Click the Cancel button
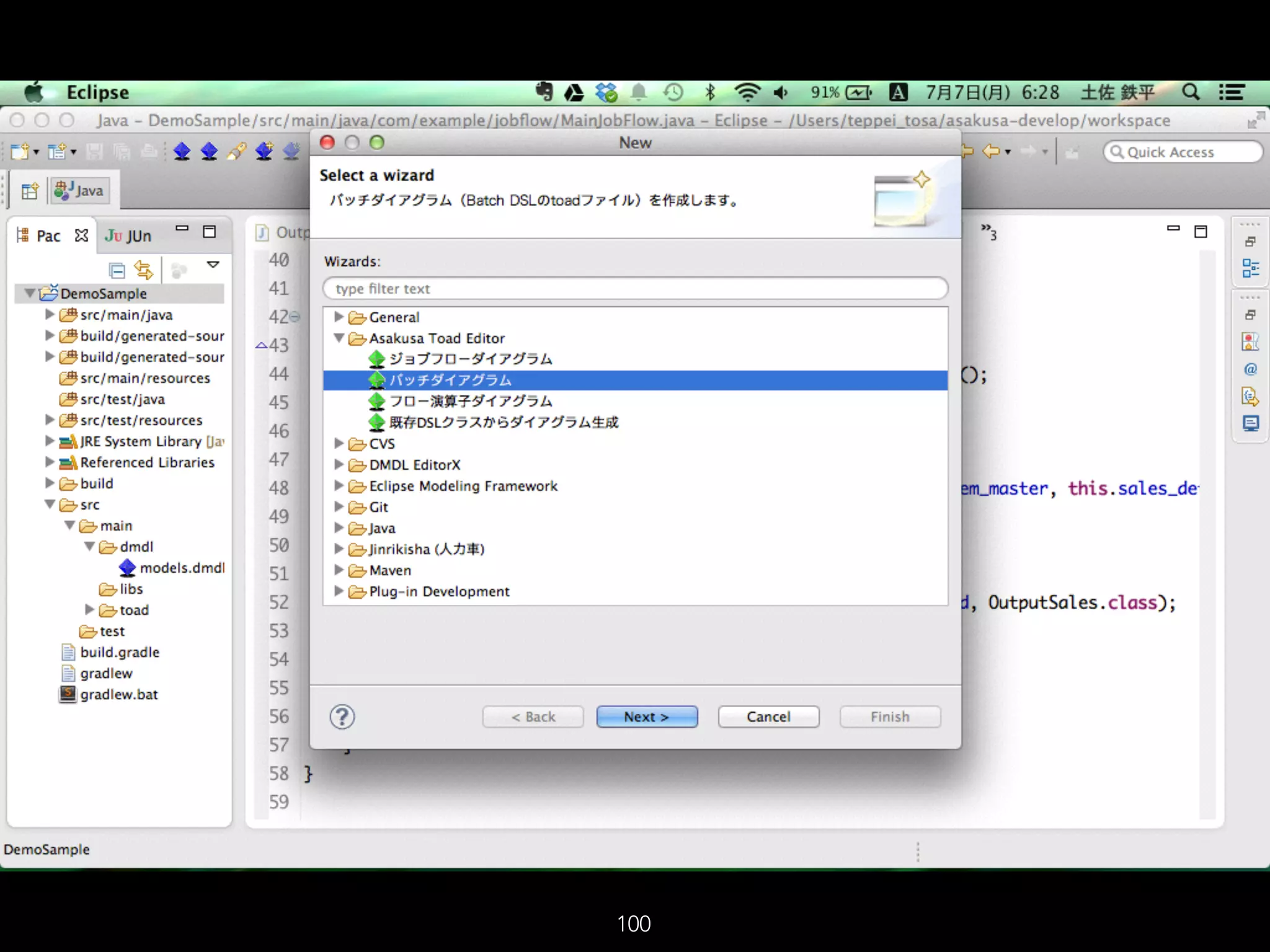This screenshot has height=952, width=1270. 768,717
